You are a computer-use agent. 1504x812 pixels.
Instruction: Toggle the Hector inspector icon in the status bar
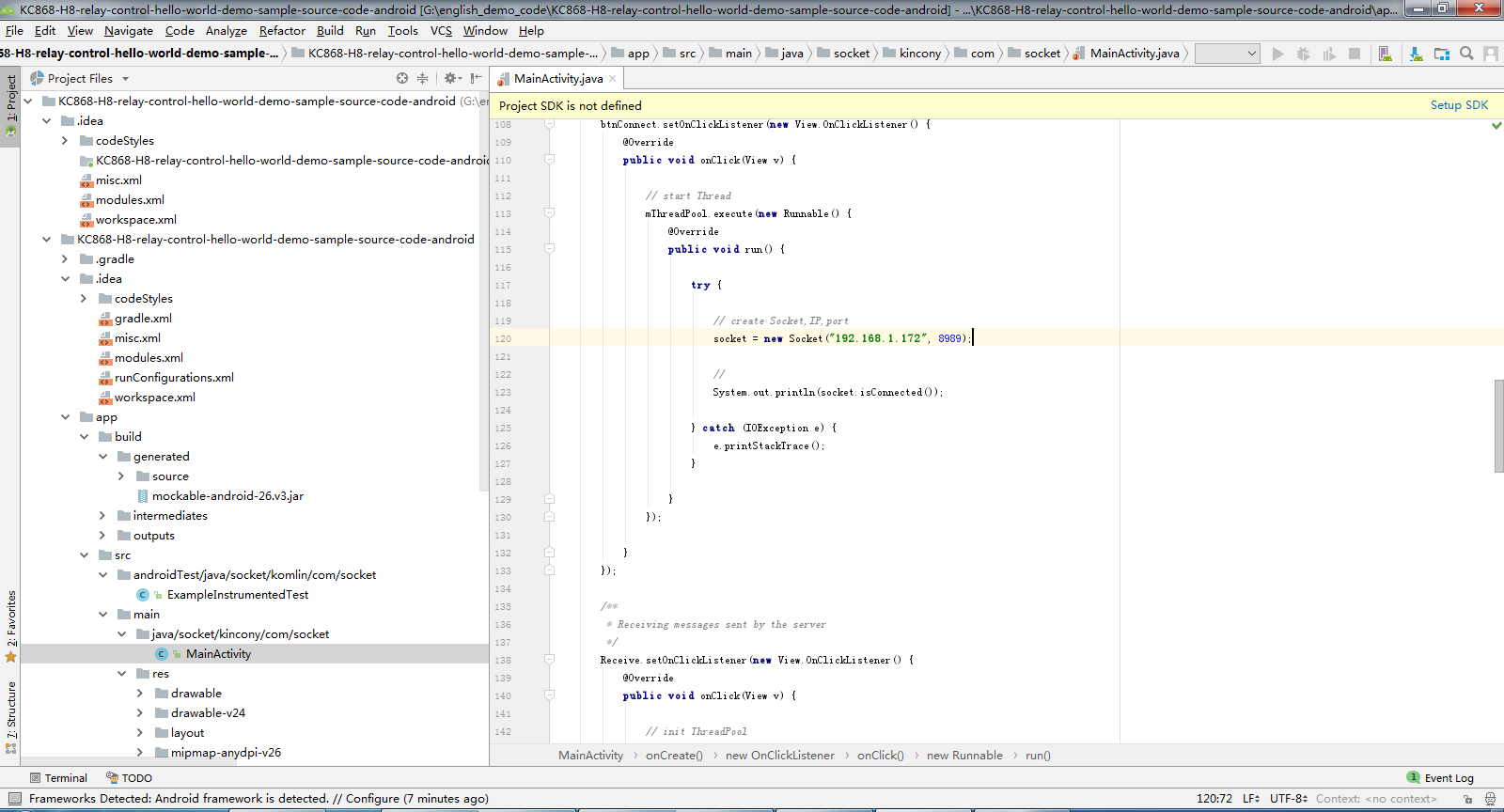click(x=1490, y=799)
